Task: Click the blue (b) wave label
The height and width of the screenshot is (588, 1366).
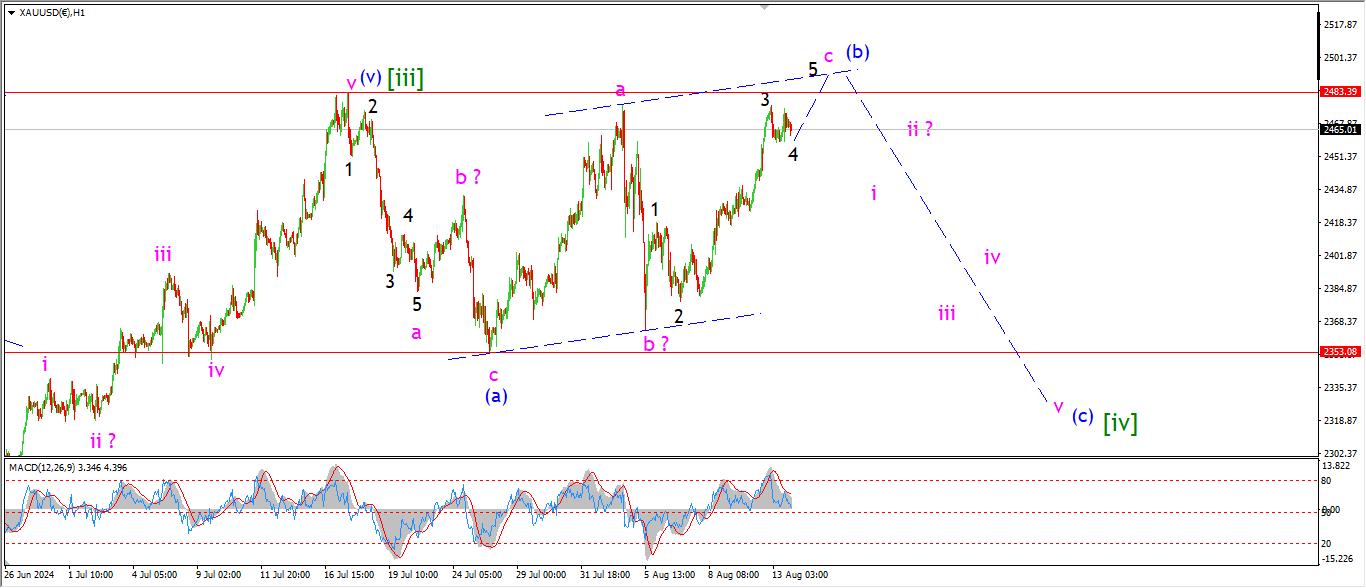Action: pos(857,52)
